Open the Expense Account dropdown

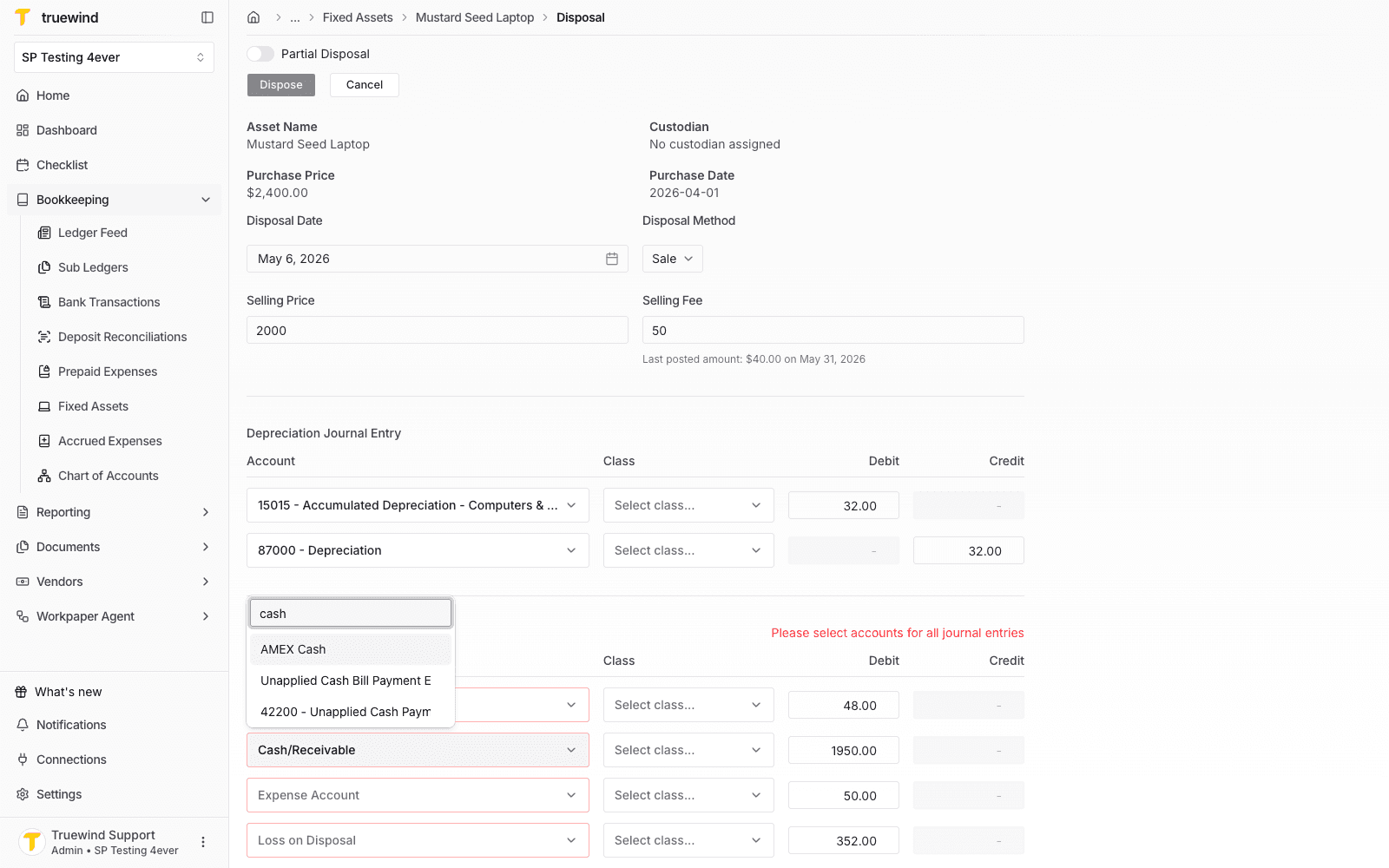pyautogui.click(x=418, y=795)
